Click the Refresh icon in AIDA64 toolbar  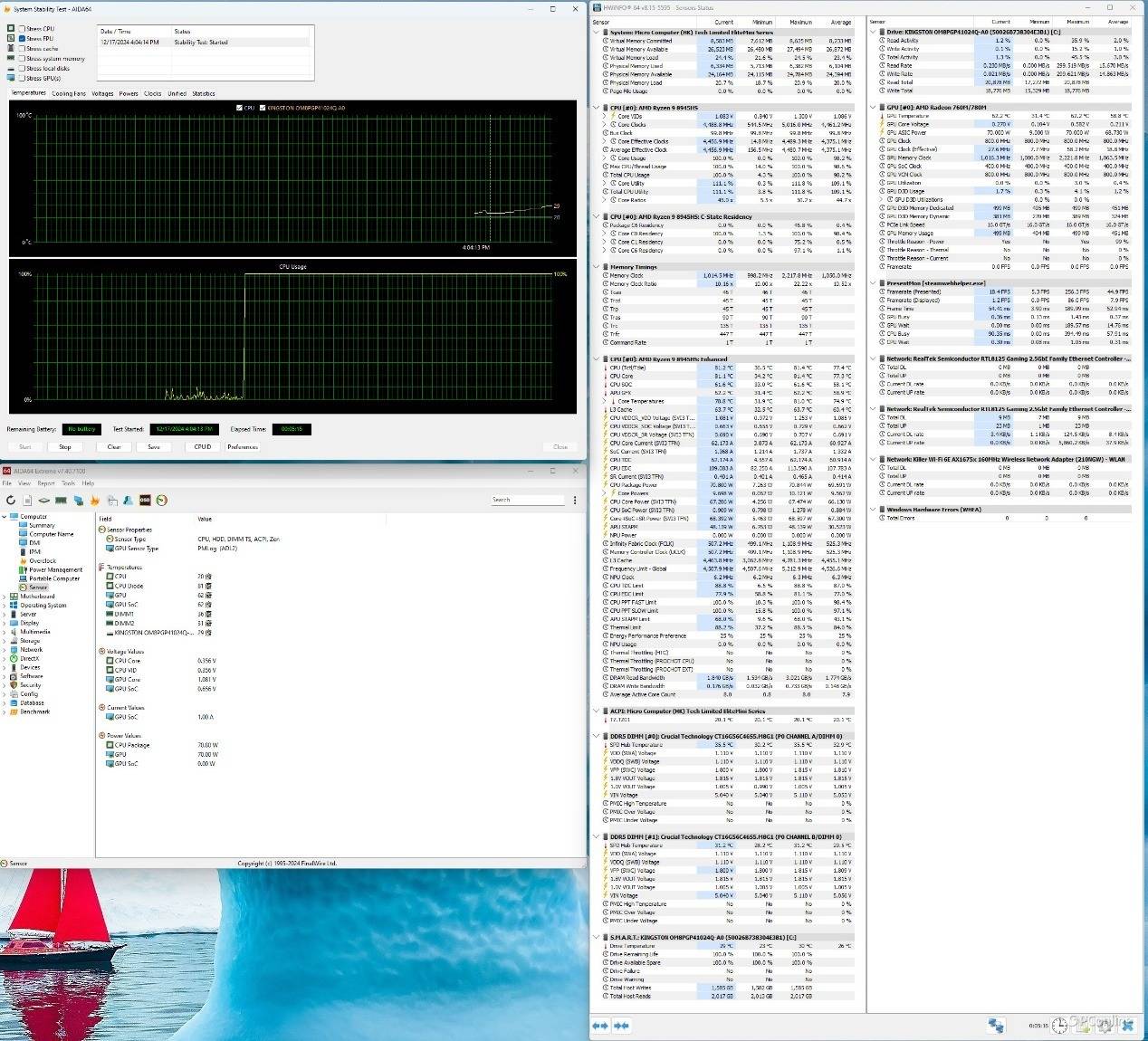click(11, 501)
